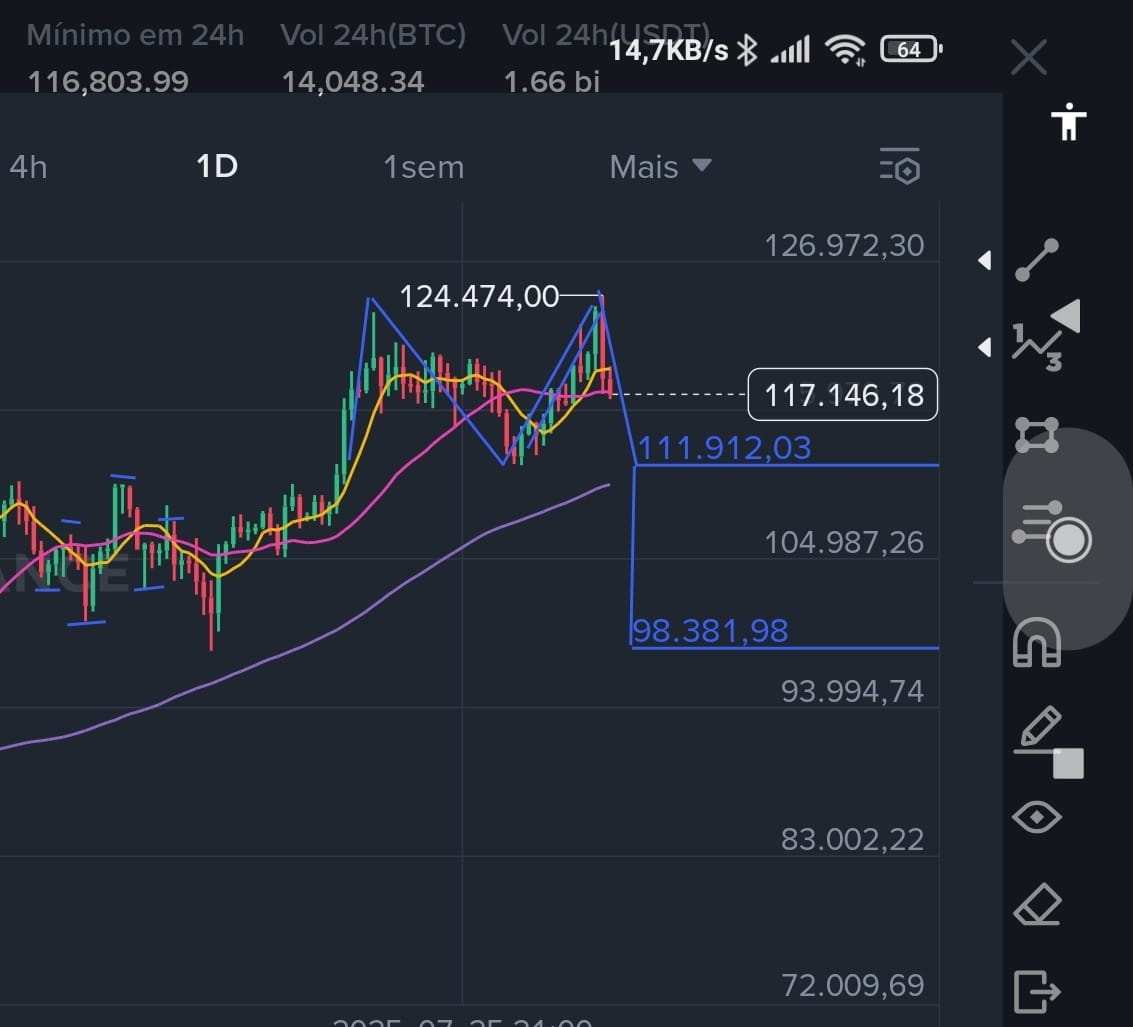Viewport: 1133px width, 1027px height.
Task: Tap the 104.987,26 price axis label
Action: coord(844,542)
